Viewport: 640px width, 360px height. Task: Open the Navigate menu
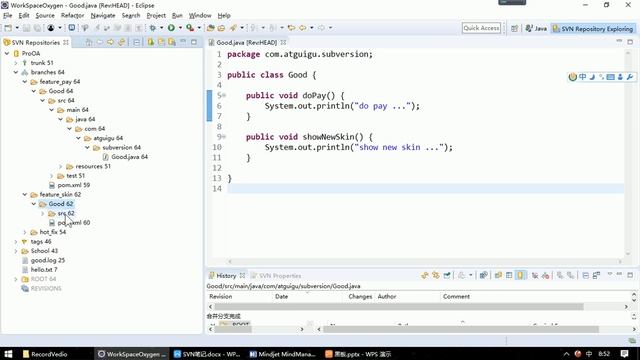(x=103, y=16)
